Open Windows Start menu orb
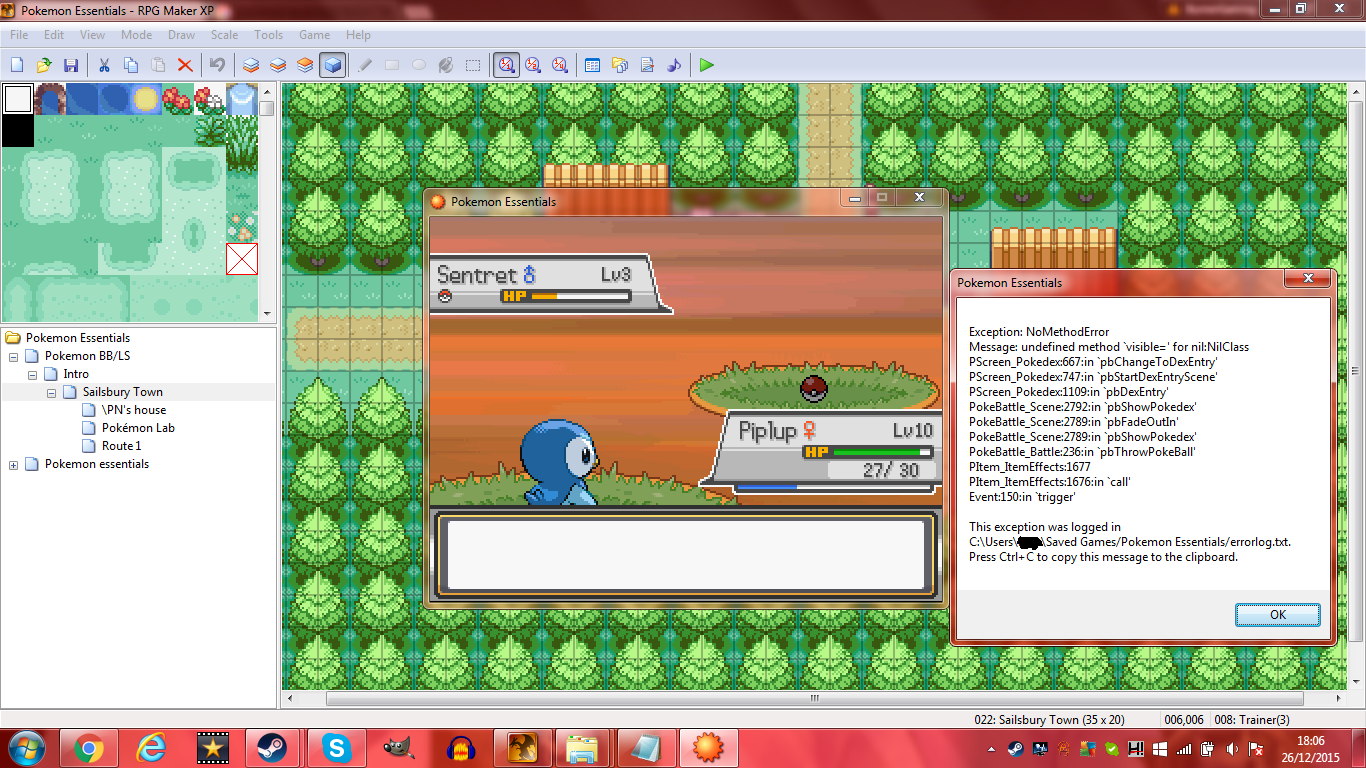The image size is (1366, 768). pos(26,747)
